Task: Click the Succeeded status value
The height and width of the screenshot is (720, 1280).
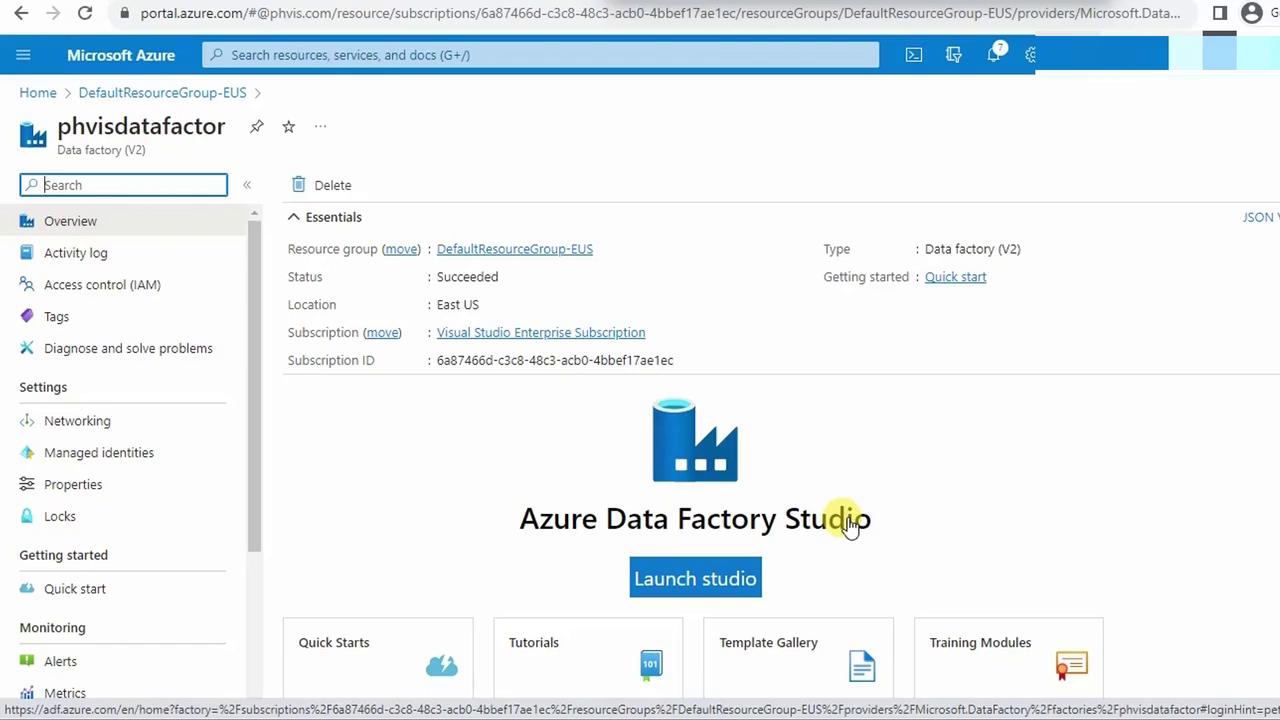Action: pos(467,277)
